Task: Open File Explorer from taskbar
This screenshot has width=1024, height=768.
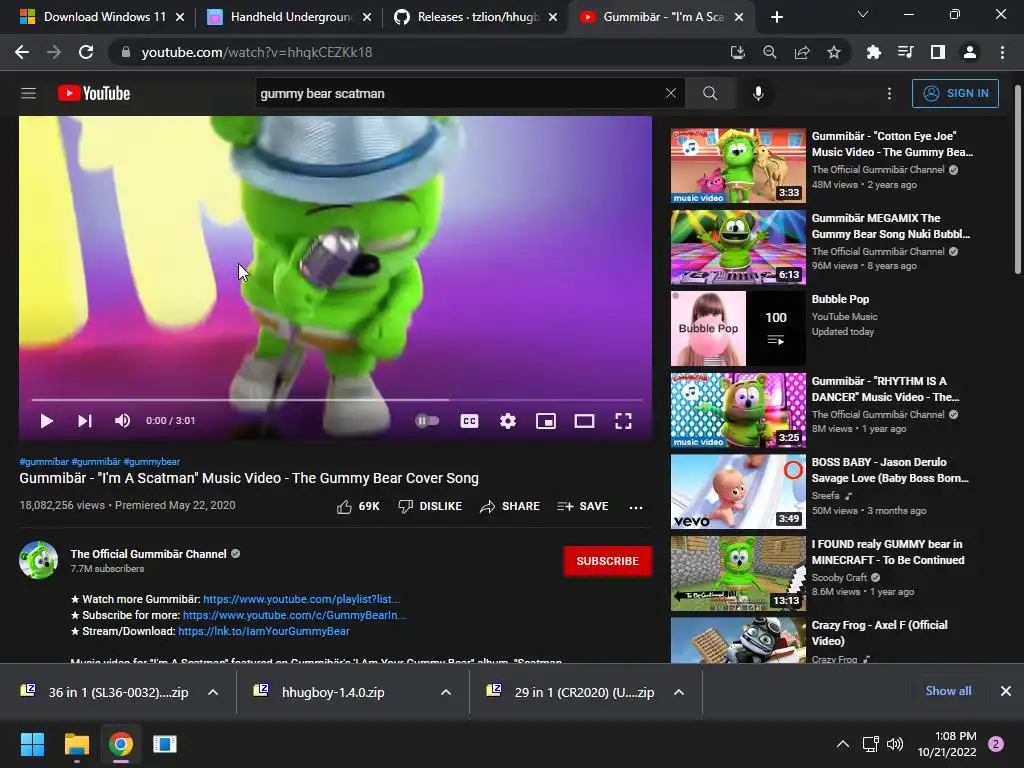Action: coord(76,744)
